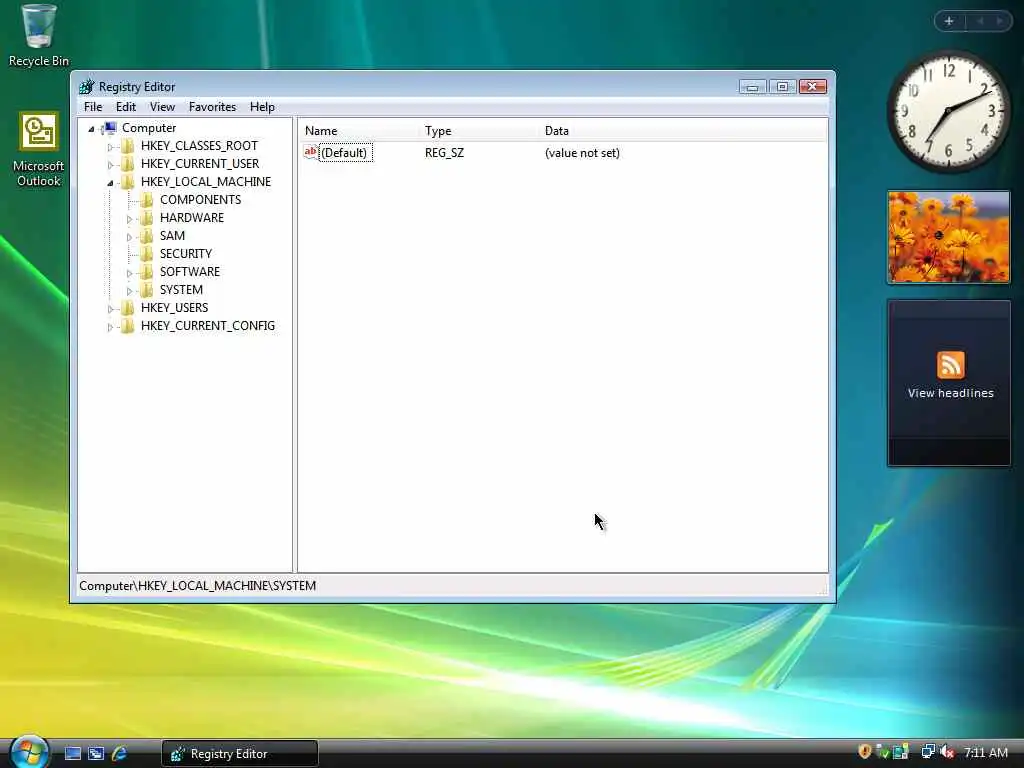The width and height of the screenshot is (1024, 768).
Task: Click the RSS feed headlines icon
Action: click(x=950, y=364)
